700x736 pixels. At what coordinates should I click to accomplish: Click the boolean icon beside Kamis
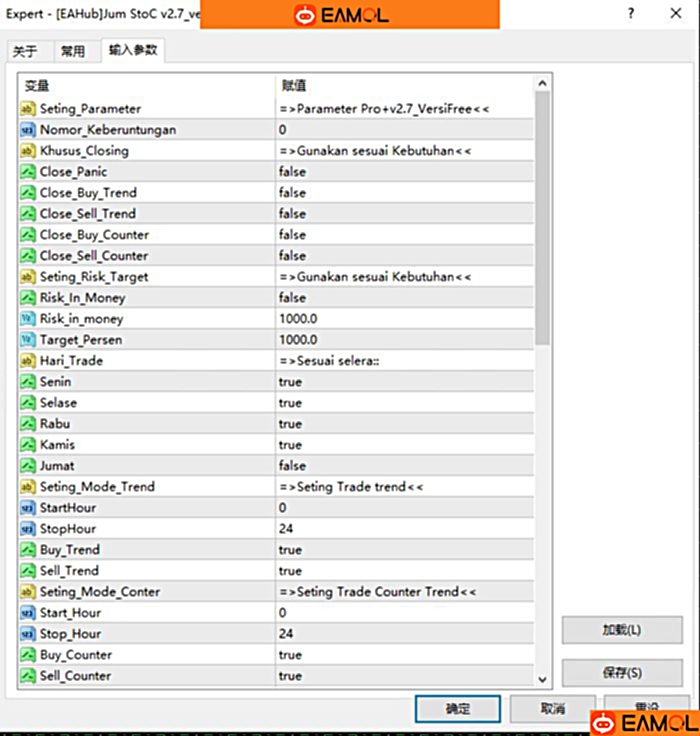(x=28, y=445)
